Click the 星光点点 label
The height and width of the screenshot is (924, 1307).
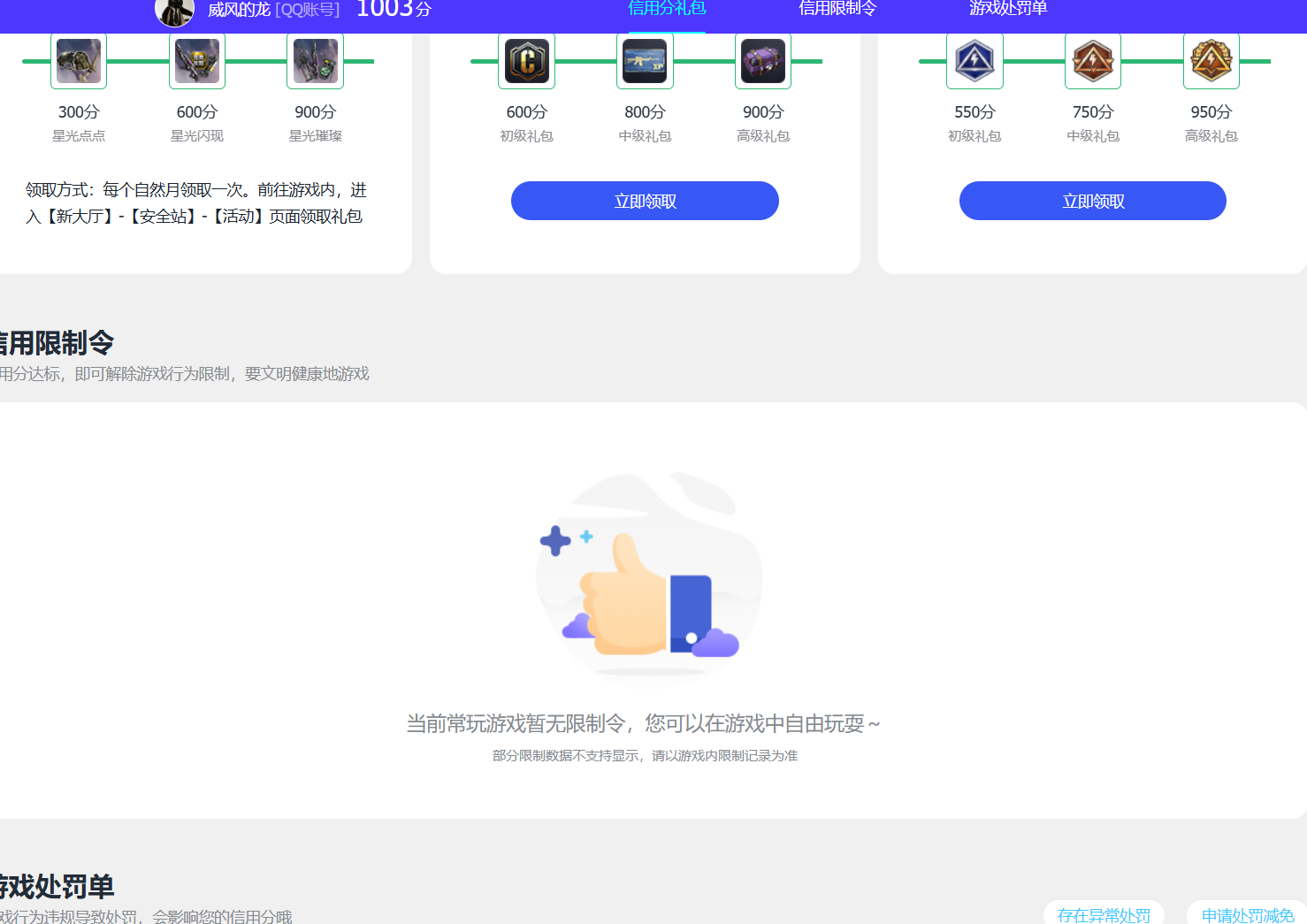[x=79, y=136]
